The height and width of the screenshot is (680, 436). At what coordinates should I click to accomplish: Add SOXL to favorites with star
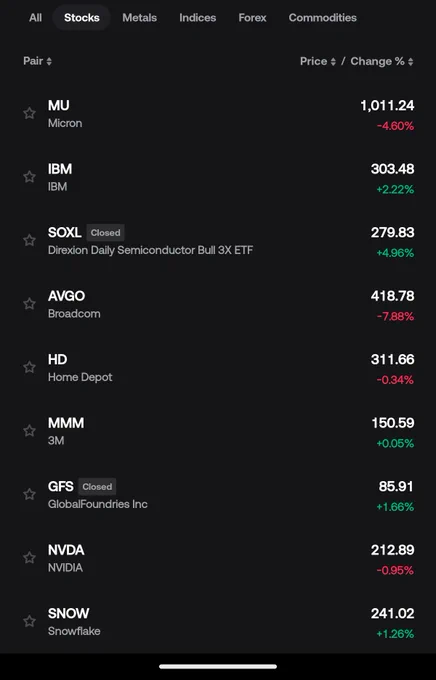[30, 240]
